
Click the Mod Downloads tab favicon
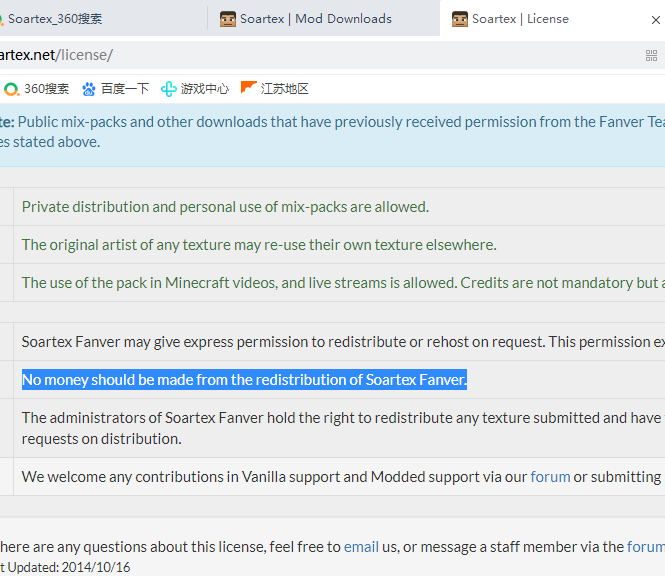pyautogui.click(x=228, y=19)
